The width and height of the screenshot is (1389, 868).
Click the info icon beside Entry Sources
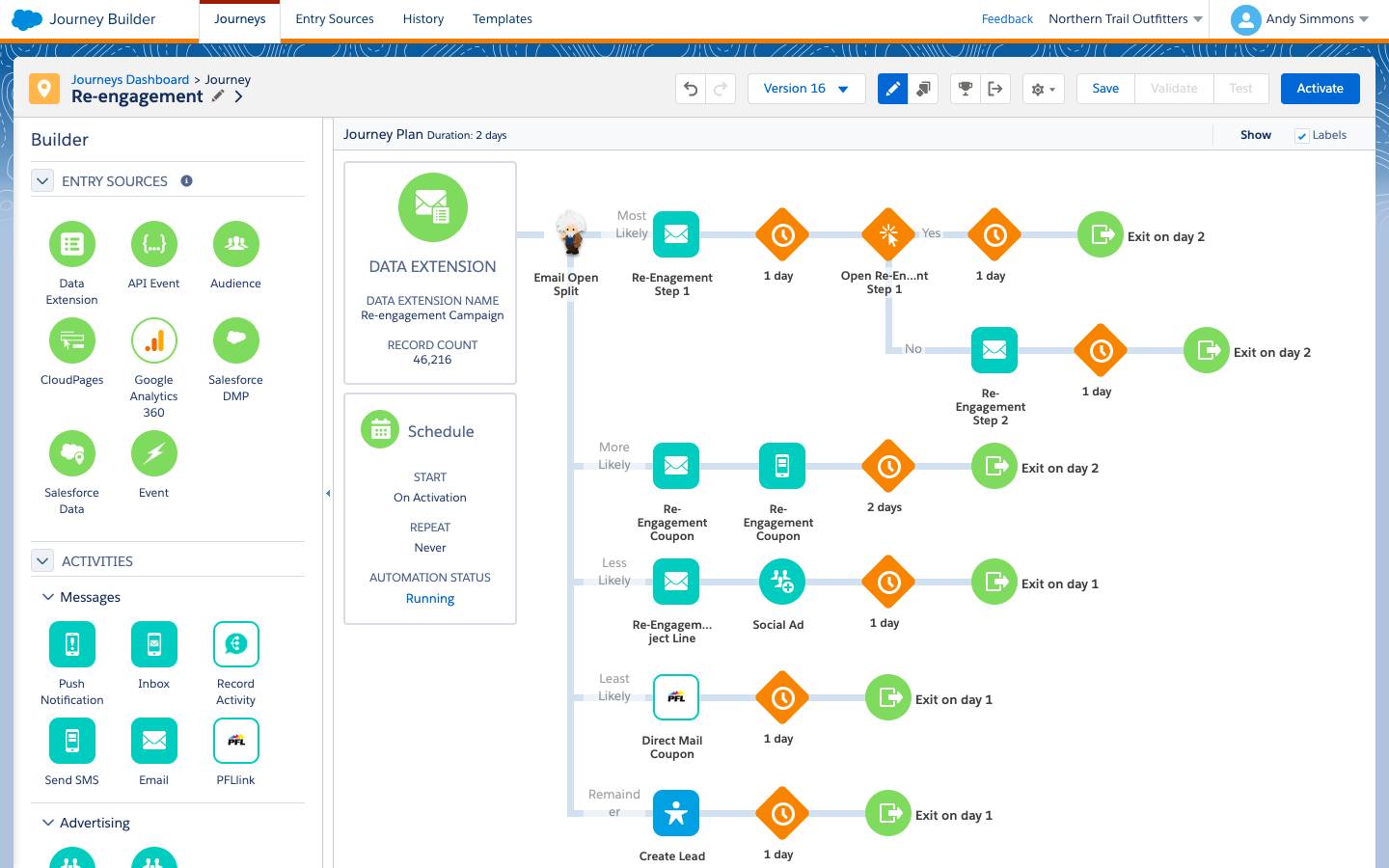tap(187, 180)
